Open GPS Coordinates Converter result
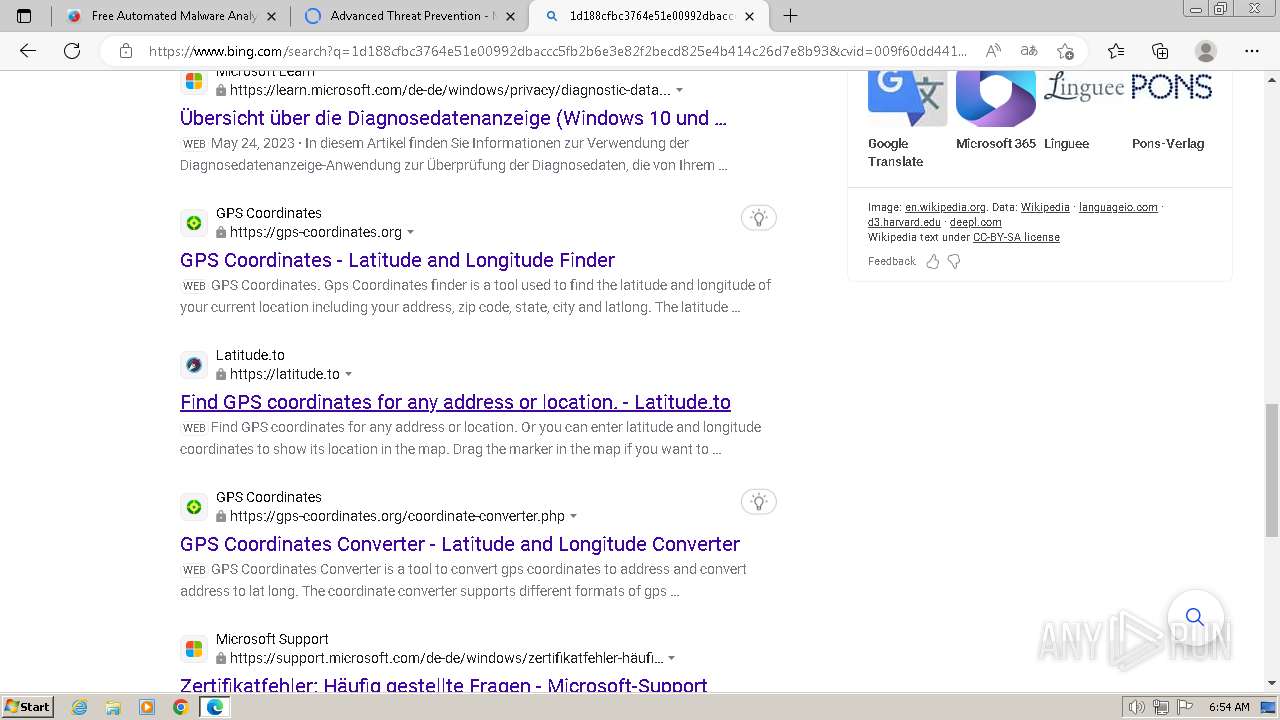The image size is (1280, 720). click(460, 544)
